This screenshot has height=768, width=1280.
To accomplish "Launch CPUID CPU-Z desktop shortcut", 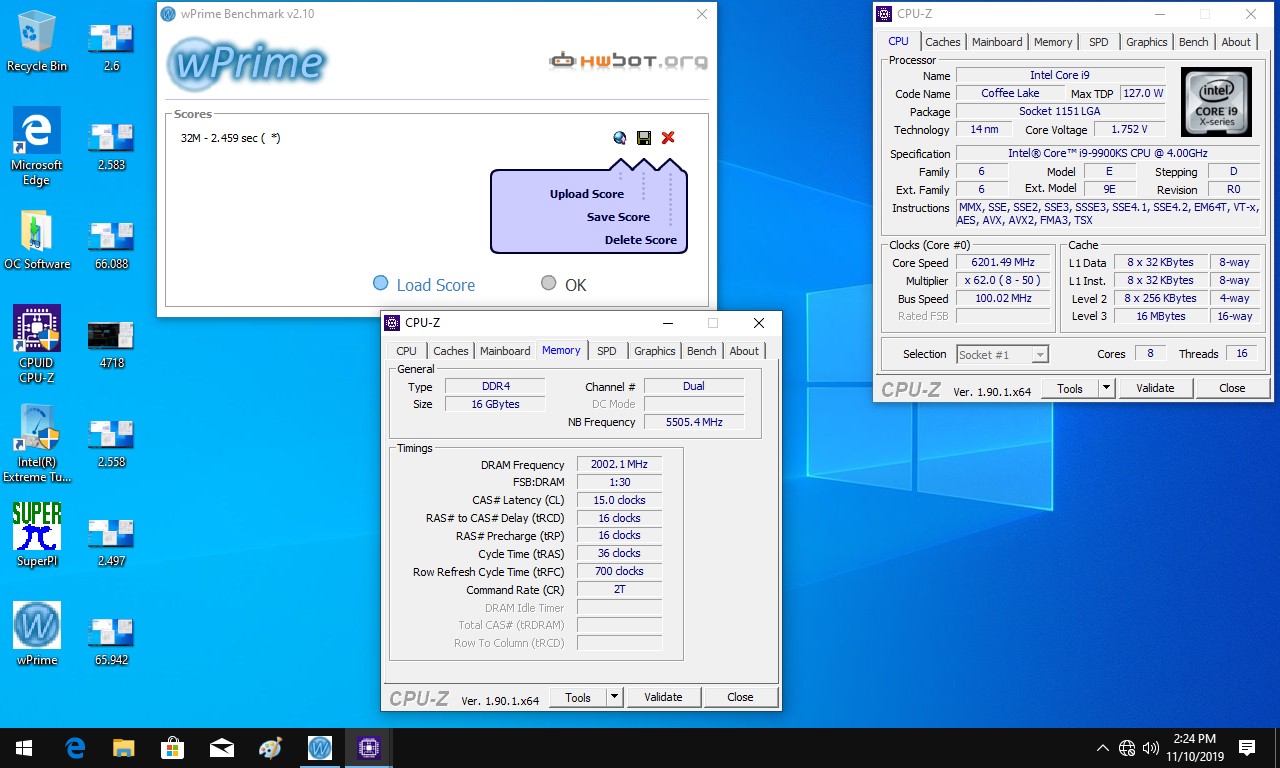I will point(37,344).
